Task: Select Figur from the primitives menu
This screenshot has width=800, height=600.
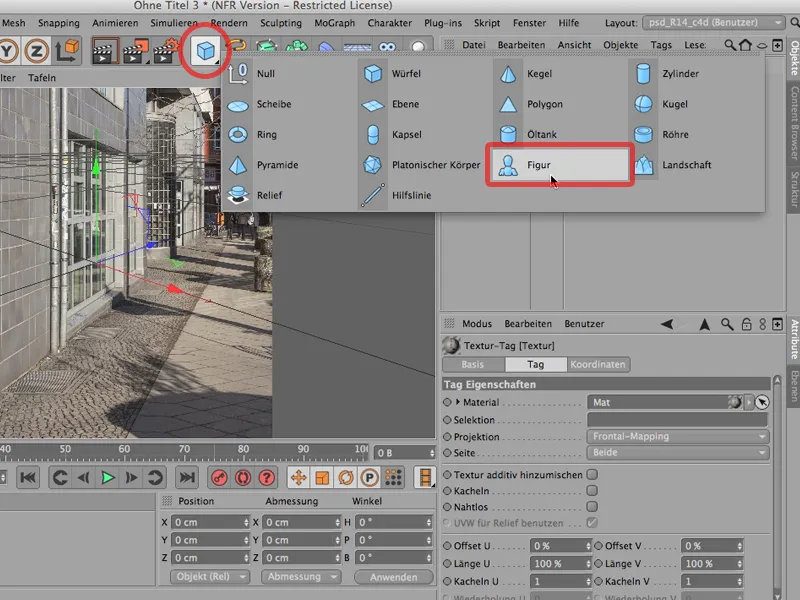Action: [560, 165]
